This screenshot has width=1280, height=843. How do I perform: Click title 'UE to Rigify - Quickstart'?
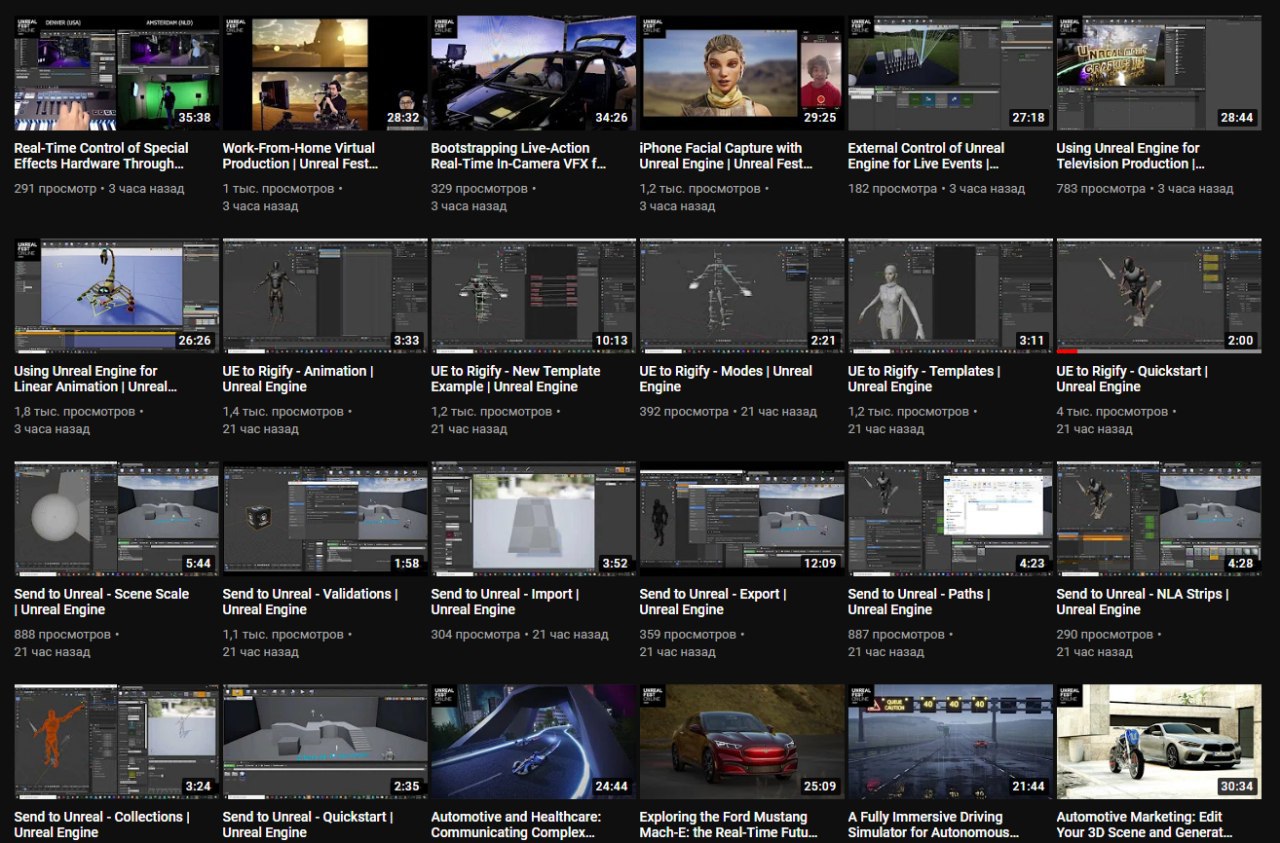[x=1133, y=379]
